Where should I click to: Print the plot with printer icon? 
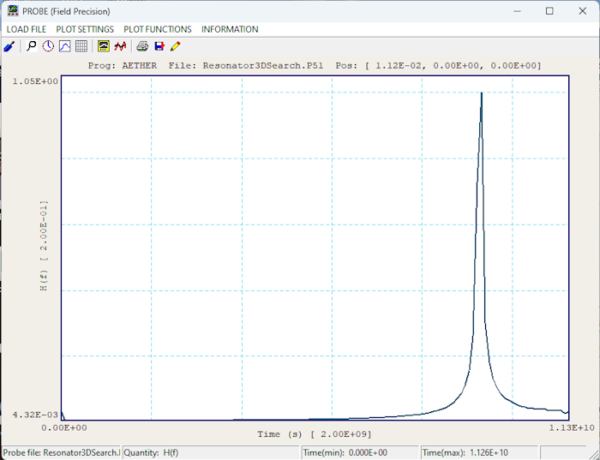click(x=142, y=46)
